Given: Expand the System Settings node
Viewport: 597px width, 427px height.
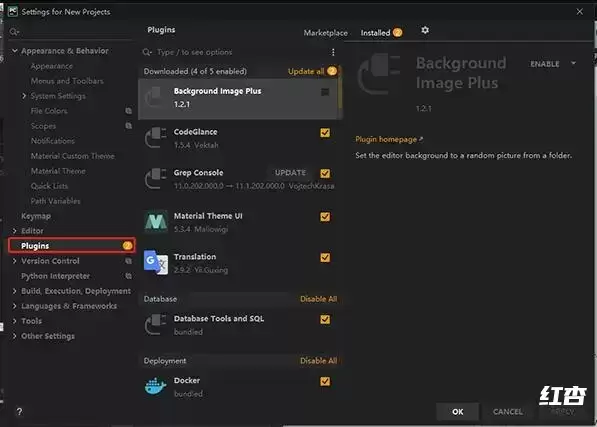Looking at the screenshot, I should point(24,96).
